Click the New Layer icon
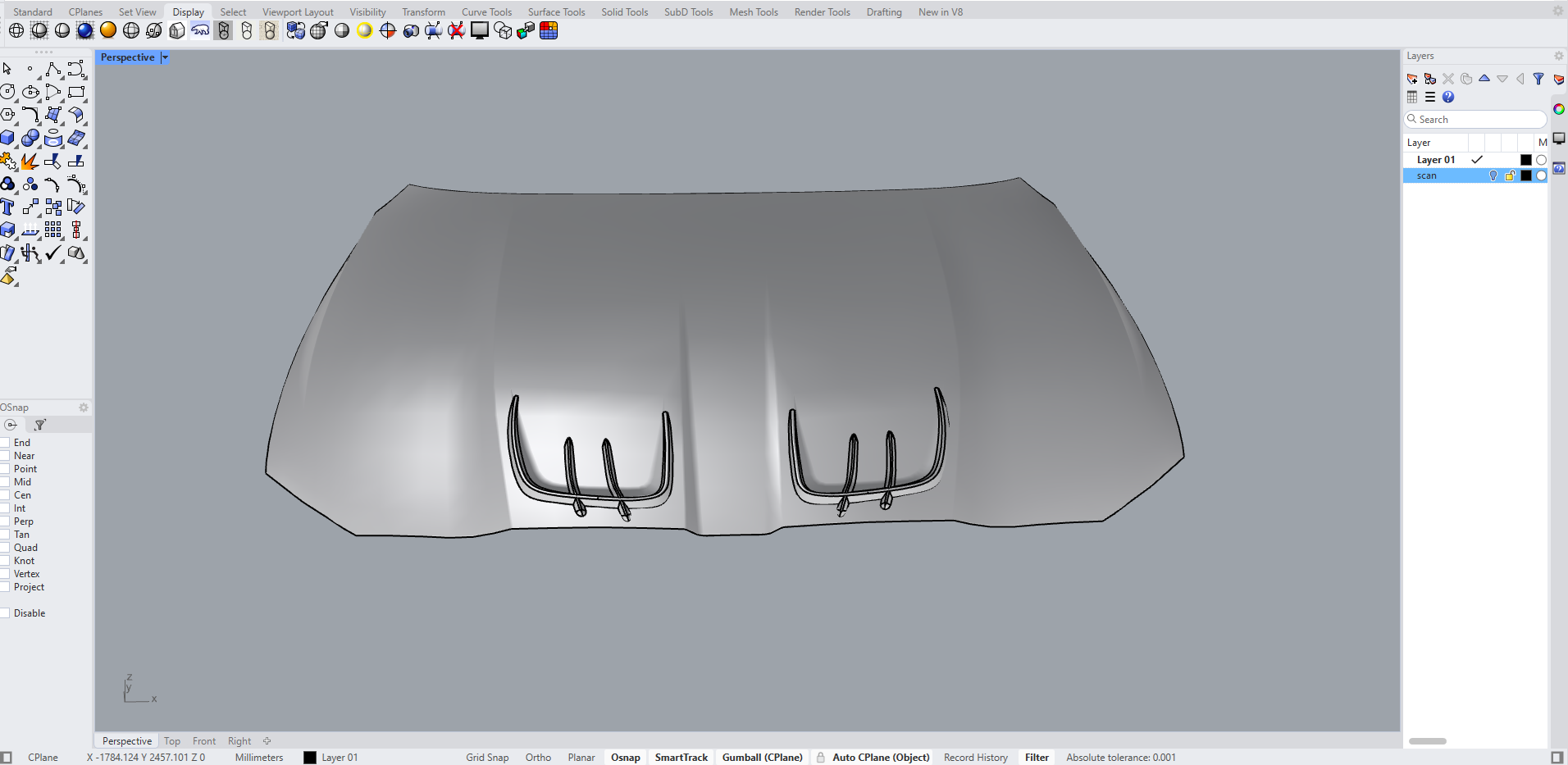 (1412, 79)
